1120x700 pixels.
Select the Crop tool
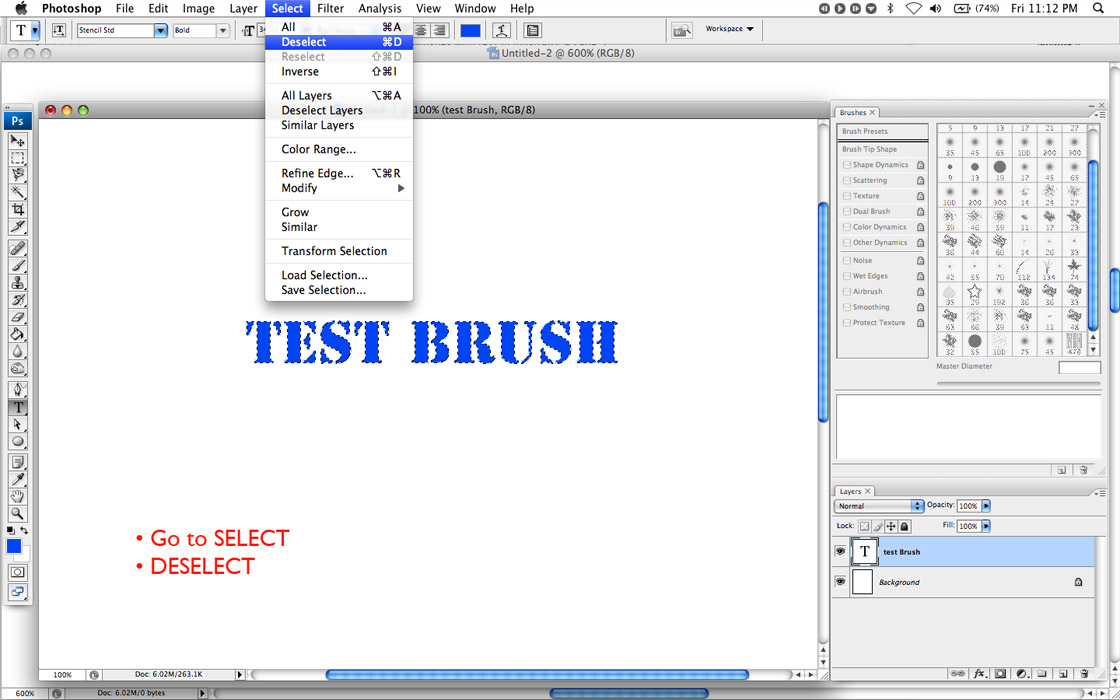click(18, 209)
